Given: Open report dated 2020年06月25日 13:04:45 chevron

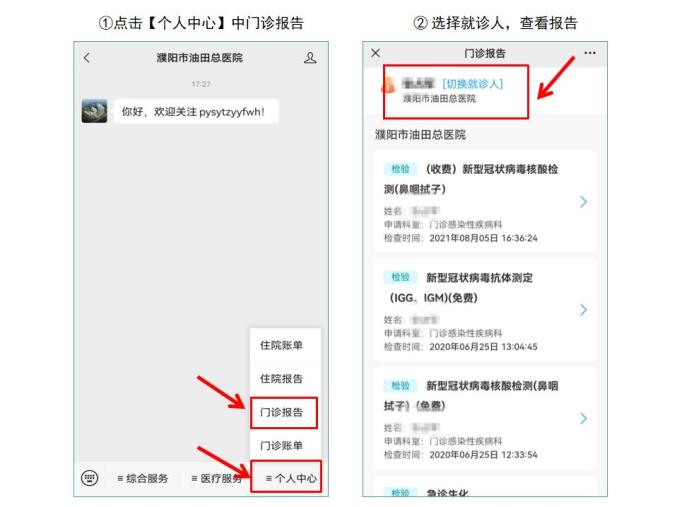Looking at the screenshot, I should [583, 310].
